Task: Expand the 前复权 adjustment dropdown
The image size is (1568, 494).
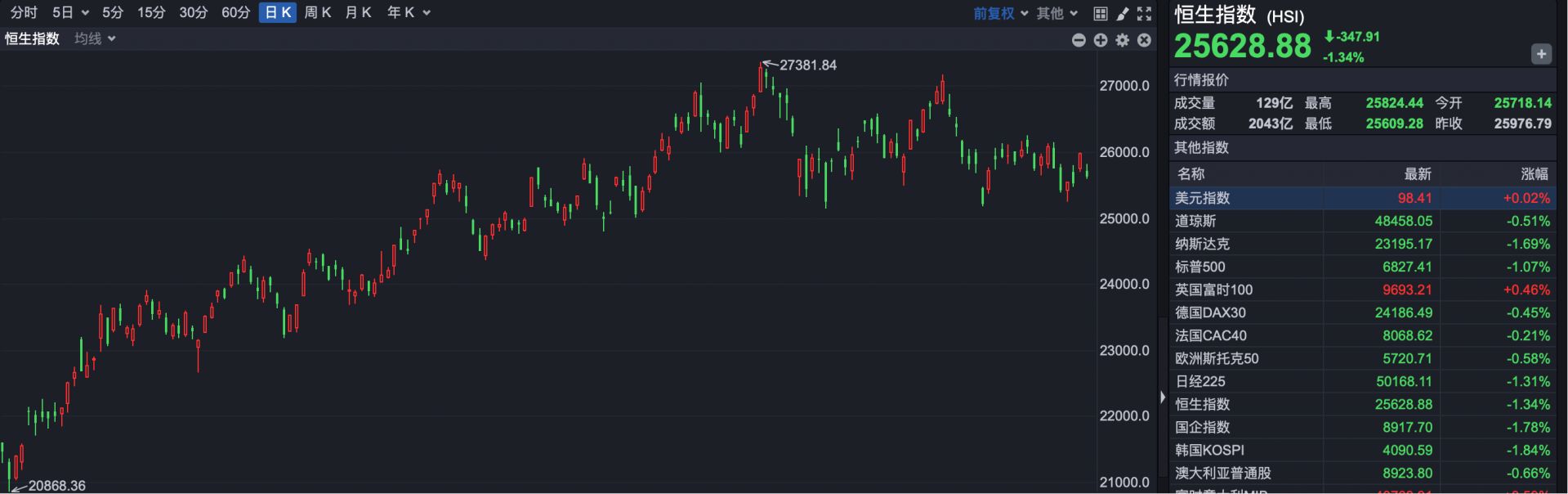Action: tap(1000, 13)
